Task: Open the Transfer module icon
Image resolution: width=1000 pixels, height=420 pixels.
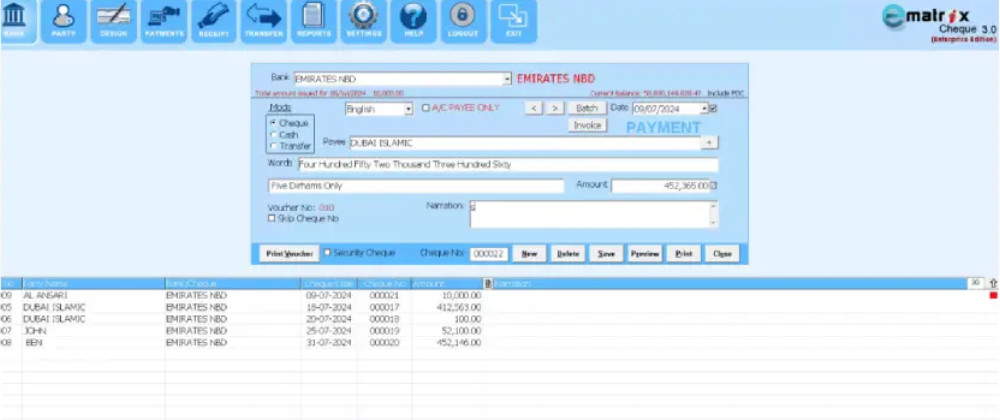Action: pyautogui.click(x=263, y=22)
